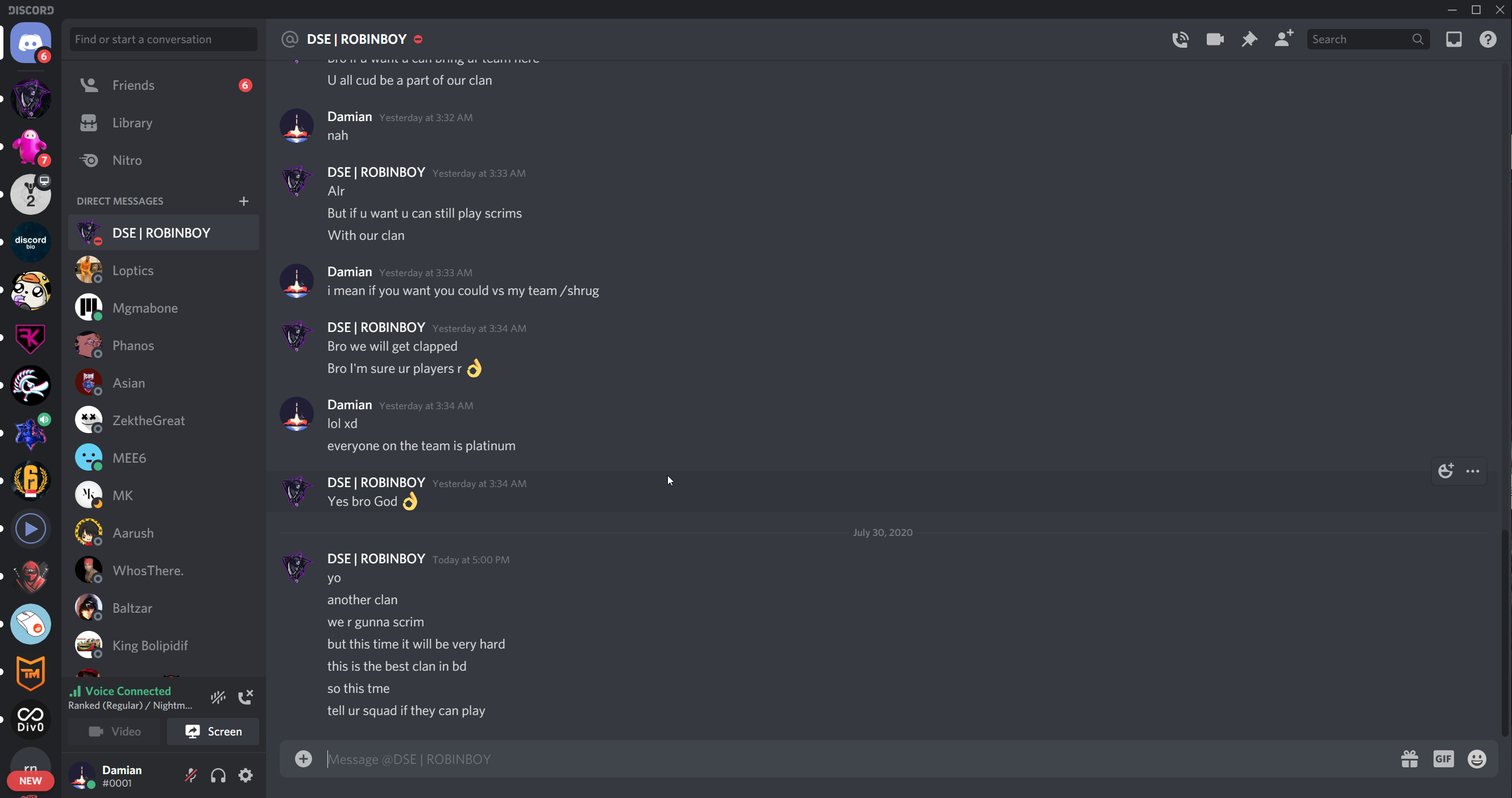Open the emoji picker

click(x=1476, y=759)
